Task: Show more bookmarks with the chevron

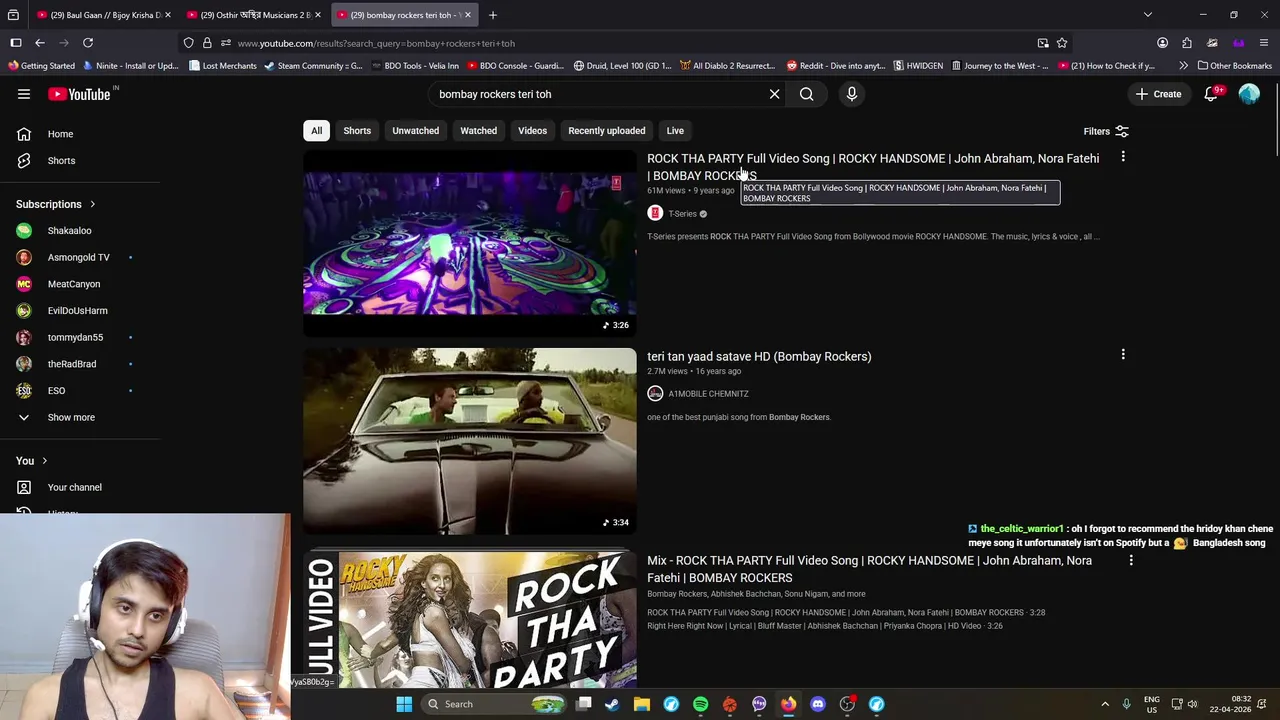Action: 1183,66
